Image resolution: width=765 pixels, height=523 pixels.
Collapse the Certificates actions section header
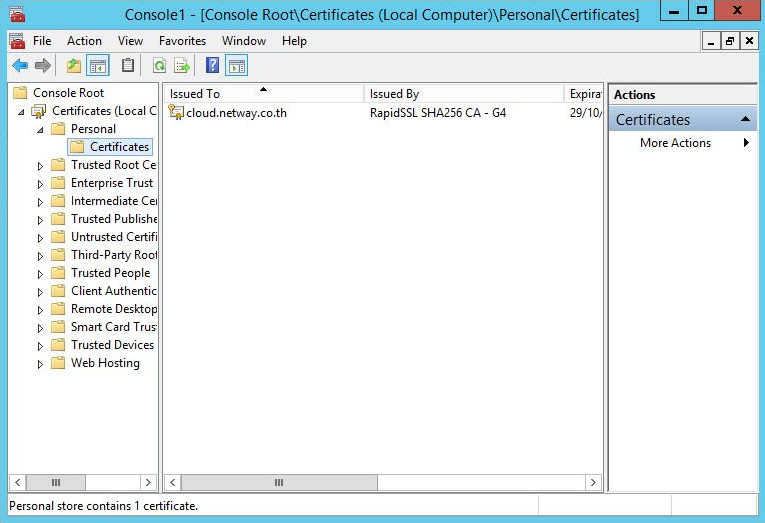click(746, 120)
